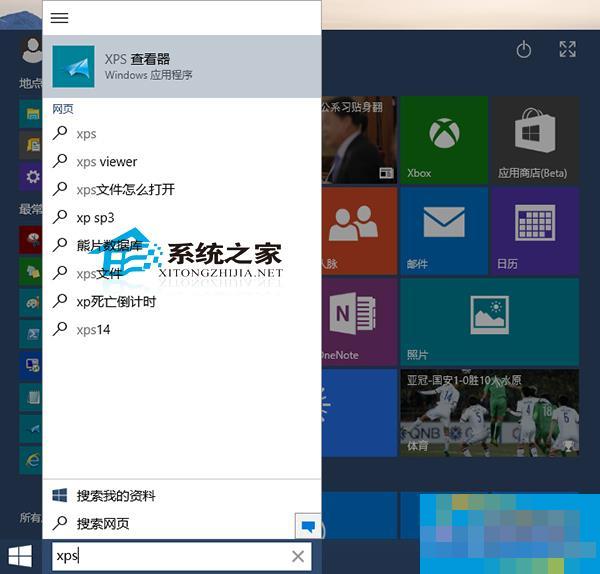Open the PowerShell icon in Start list

31,334
